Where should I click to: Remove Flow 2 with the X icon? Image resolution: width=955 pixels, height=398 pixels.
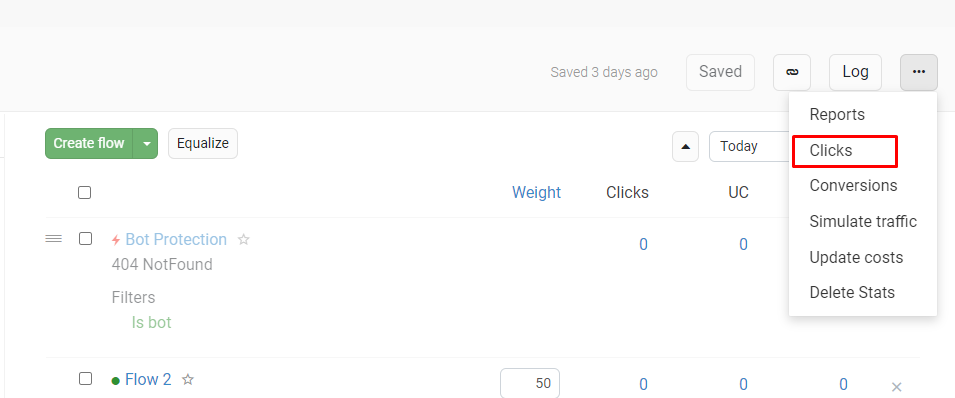(x=897, y=386)
